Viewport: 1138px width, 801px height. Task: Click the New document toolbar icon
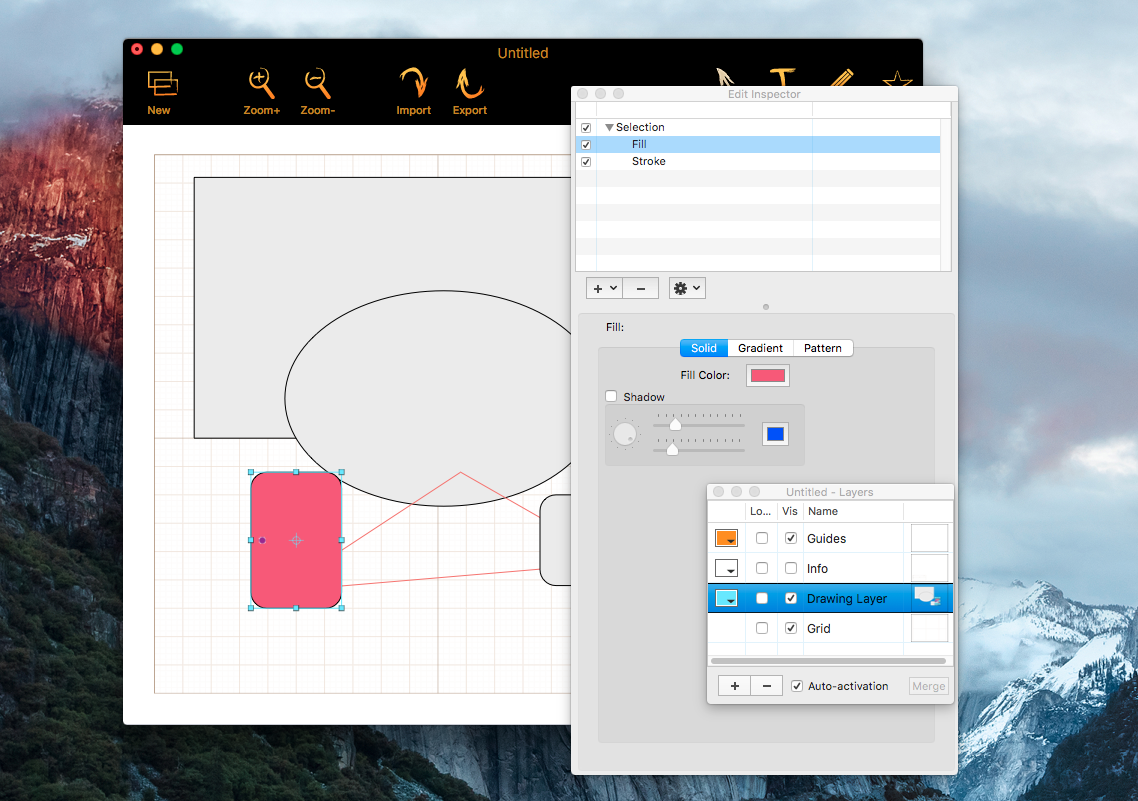[x=160, y=84]
